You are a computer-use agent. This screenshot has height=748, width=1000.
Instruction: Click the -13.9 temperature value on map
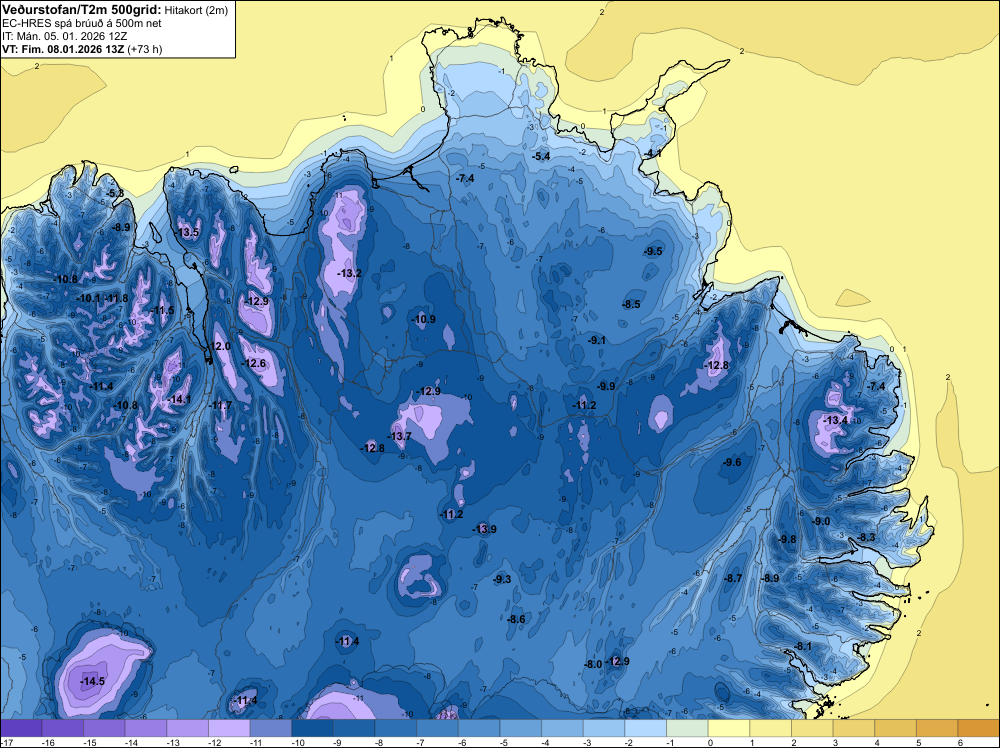(x=485, y=529)
